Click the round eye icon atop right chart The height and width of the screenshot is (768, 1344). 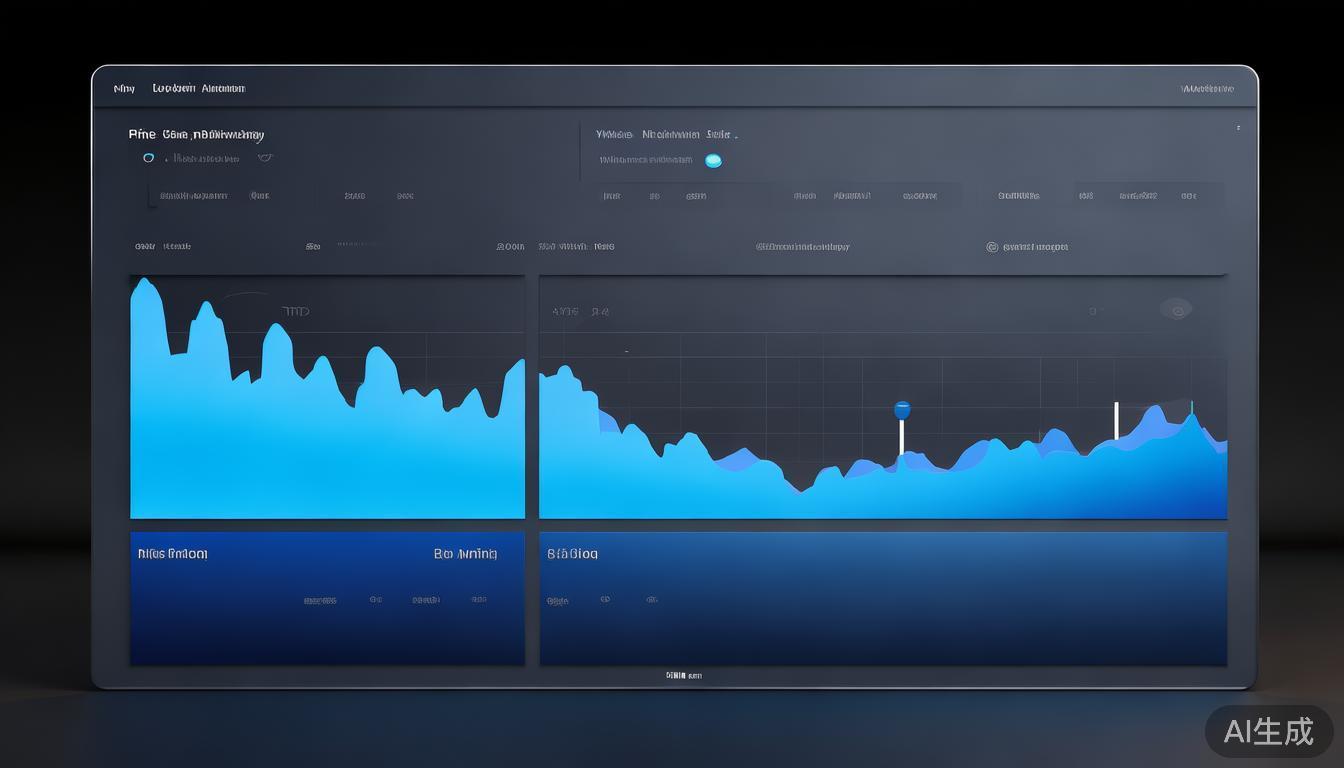1176,310
